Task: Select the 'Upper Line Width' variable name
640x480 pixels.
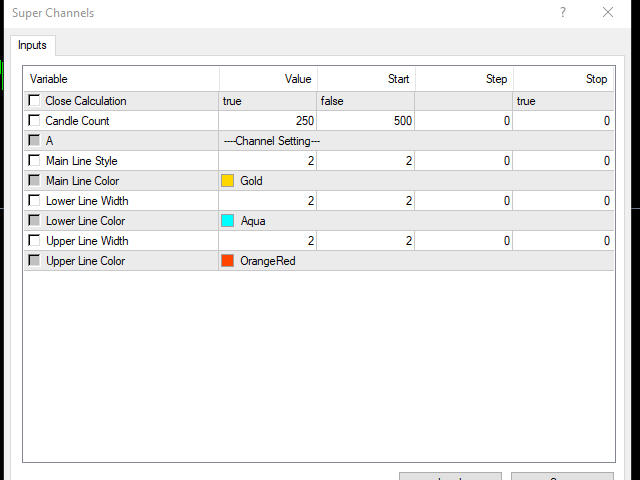Action: [x=87, y=241]
